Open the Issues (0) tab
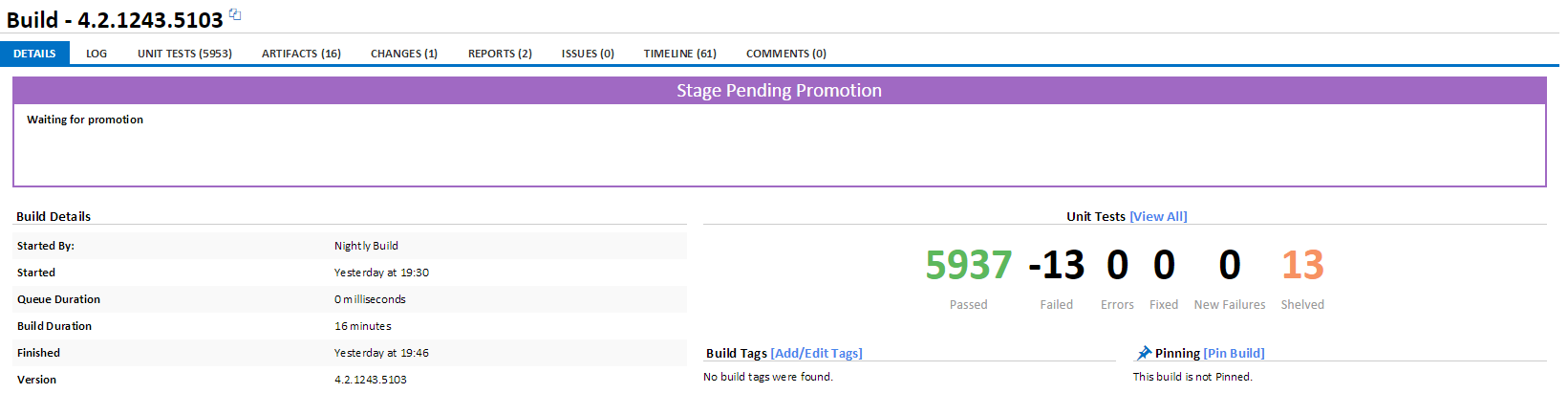Viewport: 1568px width, 415px height. click(x=588, y=54)
